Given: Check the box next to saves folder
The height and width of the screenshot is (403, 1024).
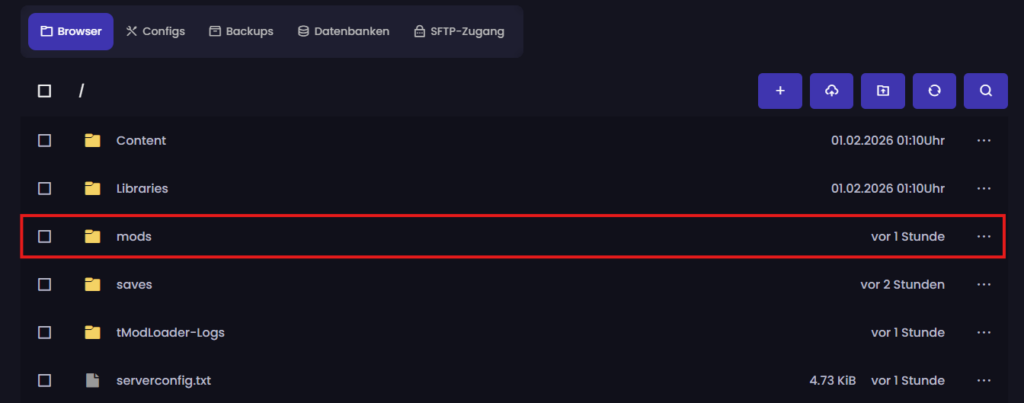Looking at the screenshot, I should [x=44, y=284].
